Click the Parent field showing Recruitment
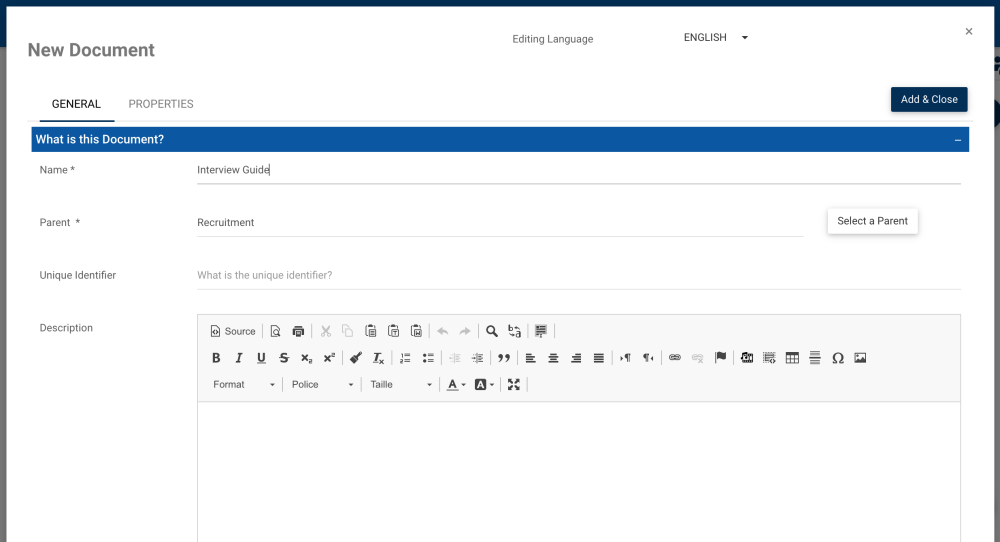Image resolution: width=1000 pixels, height=542 pixels. [500, 223]
